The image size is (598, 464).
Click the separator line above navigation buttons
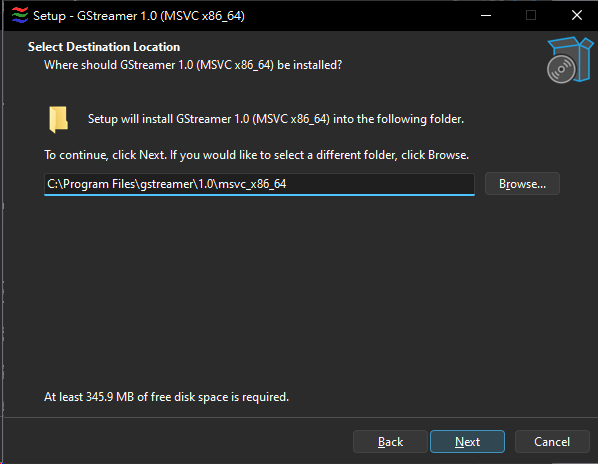coord(299,417)
